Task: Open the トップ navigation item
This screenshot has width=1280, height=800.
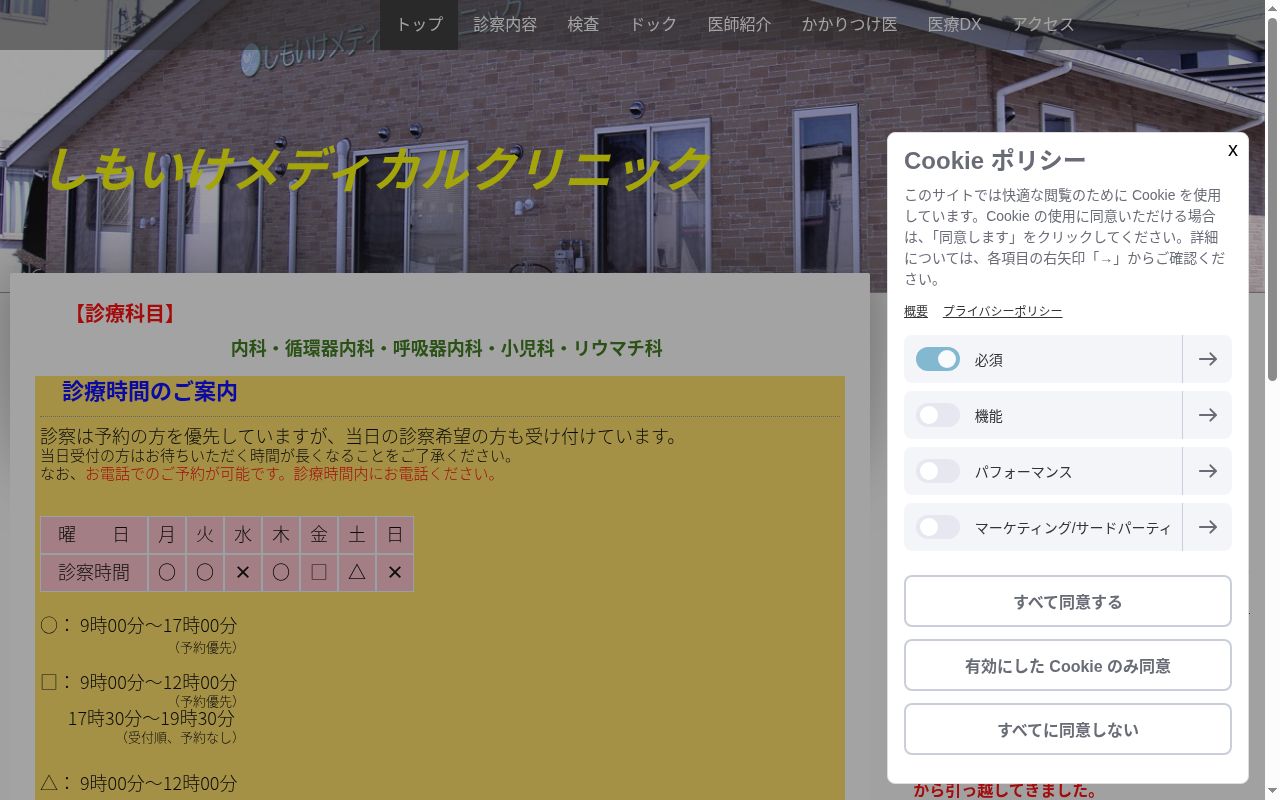Action: [x=419, y=24]
